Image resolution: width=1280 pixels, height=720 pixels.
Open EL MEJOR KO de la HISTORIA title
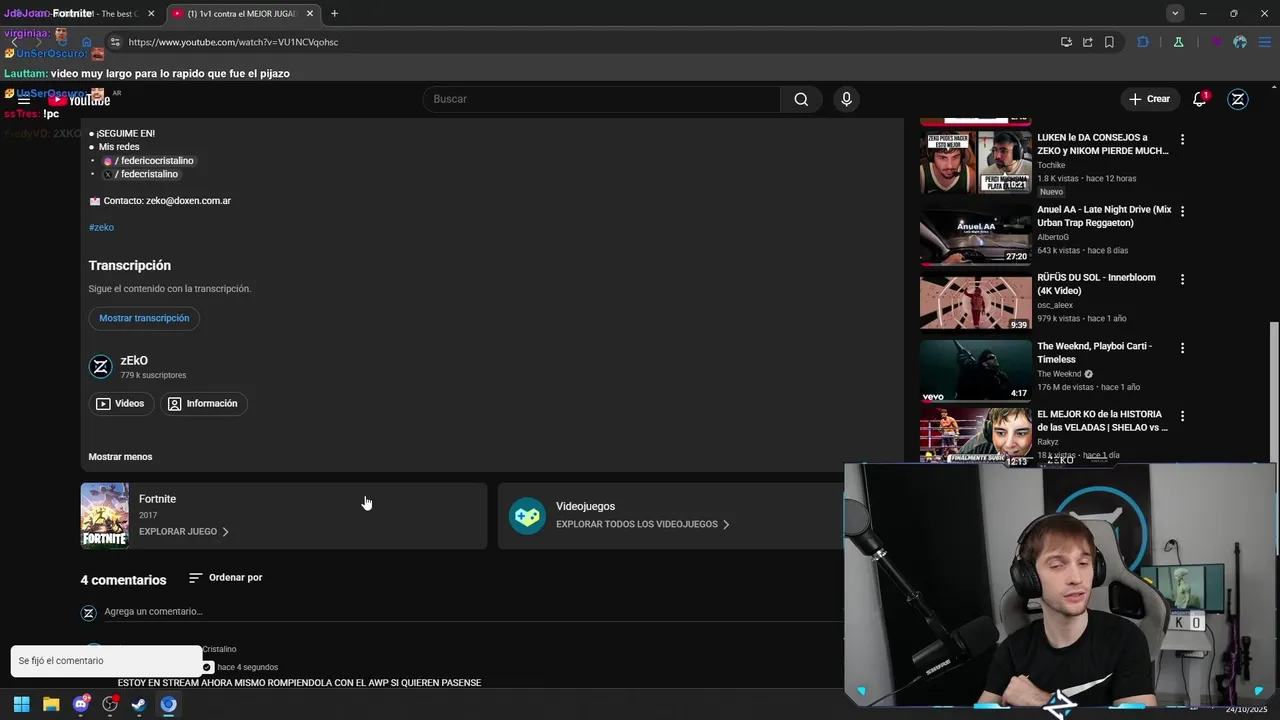[1102, 421]
